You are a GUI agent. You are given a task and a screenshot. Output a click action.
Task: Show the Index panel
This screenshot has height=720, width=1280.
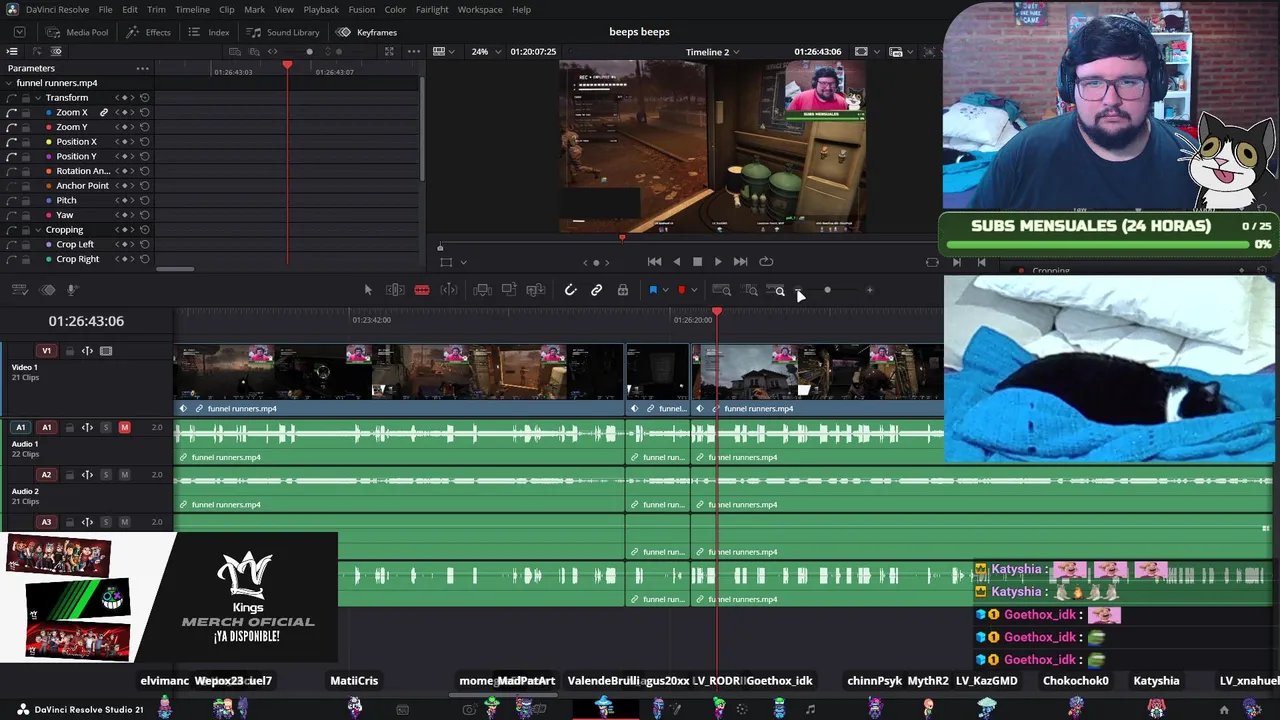(209, 32)
